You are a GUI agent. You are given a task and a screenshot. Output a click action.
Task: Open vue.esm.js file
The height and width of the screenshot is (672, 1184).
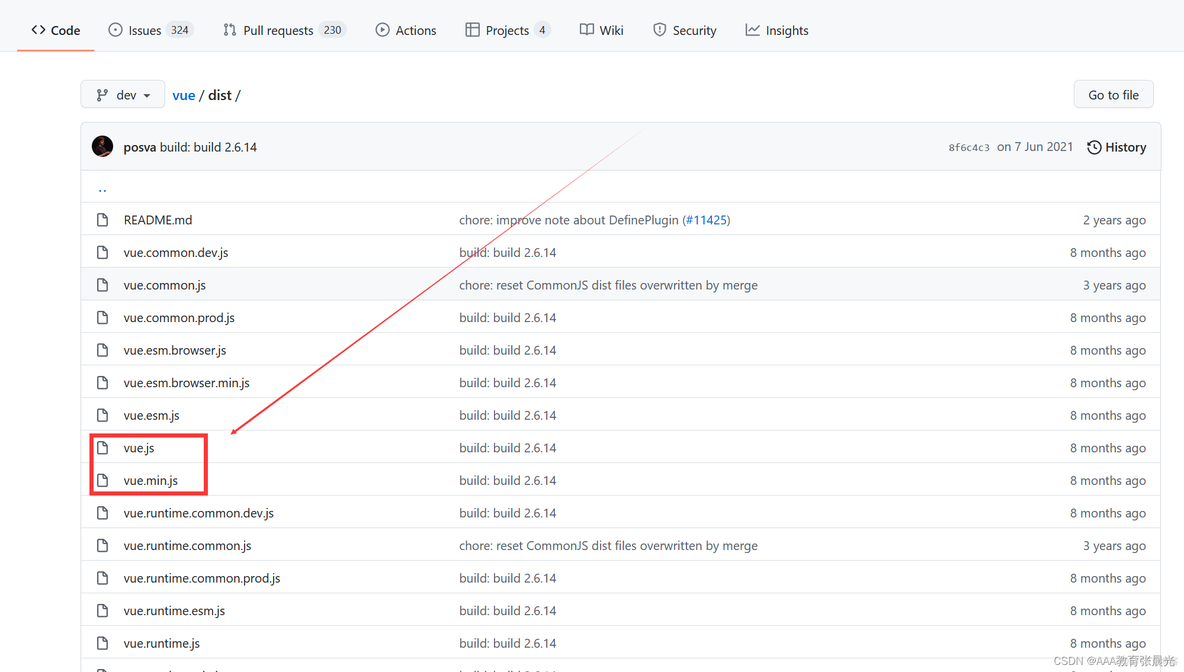click(x=152, y=415)
